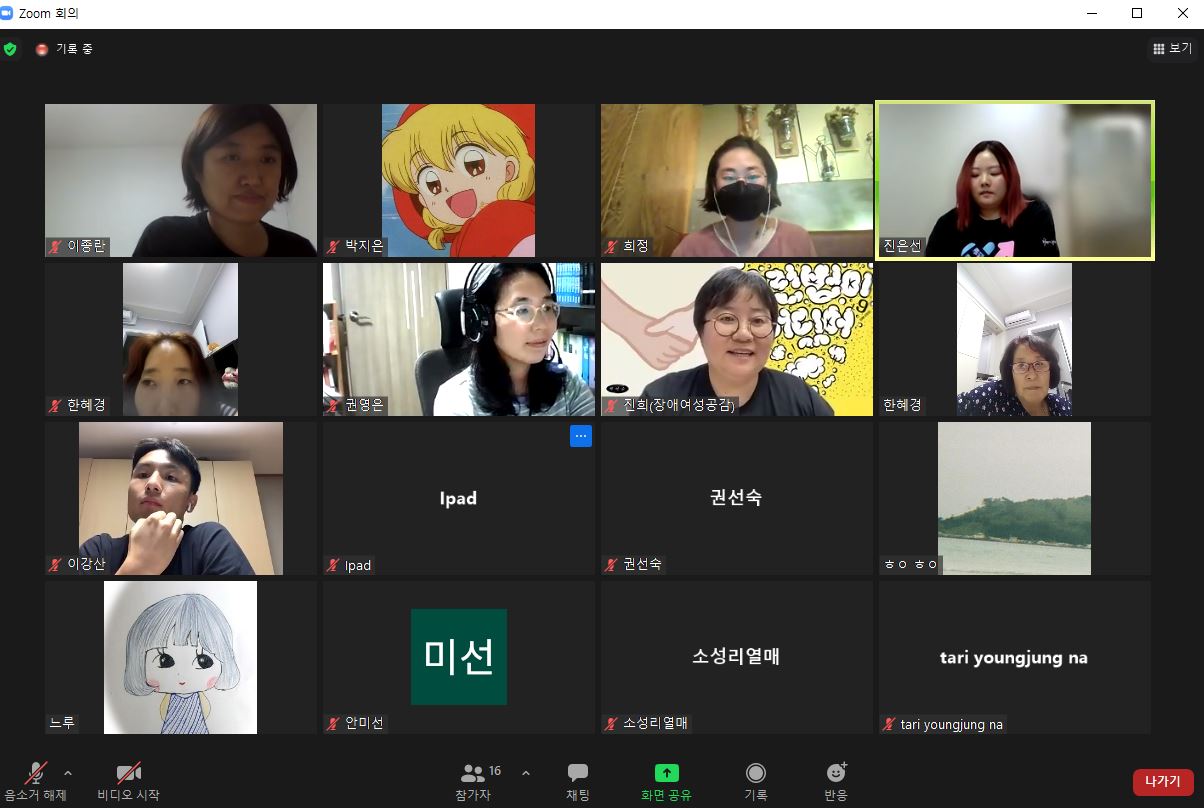Select the 박지은 anime avatar tile
Viewport: 1204px width, 808px height.
(x=458, y=180)
